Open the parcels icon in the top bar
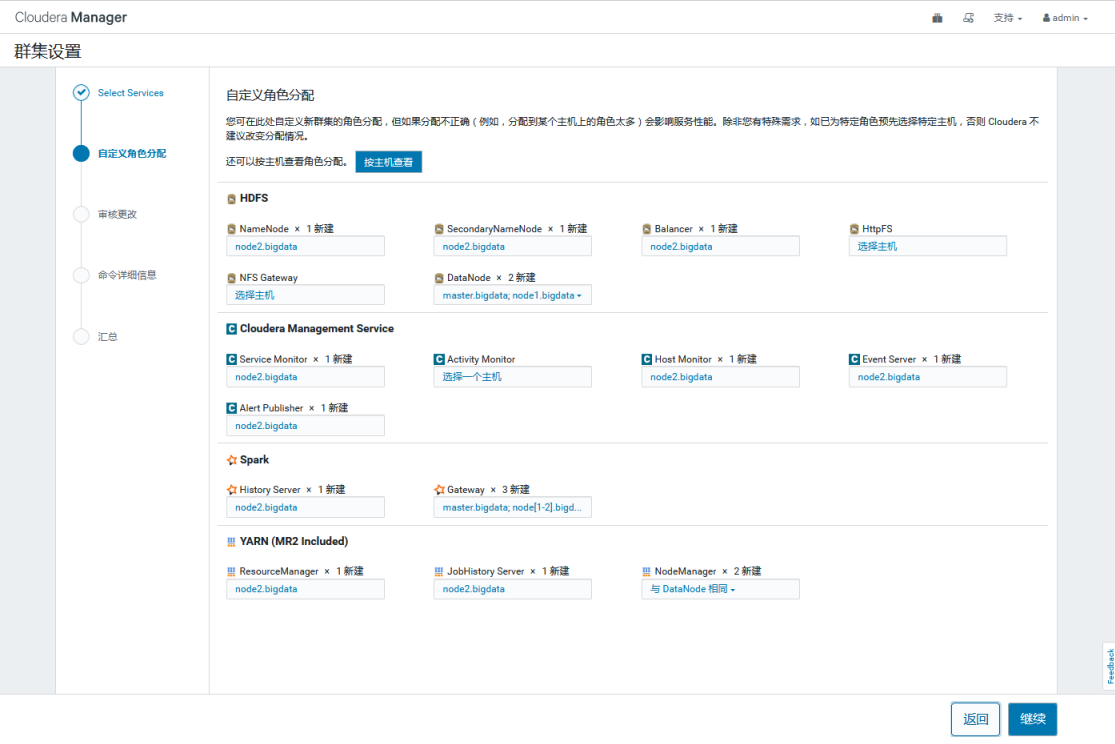1115x744 pixels. (937, 17)
